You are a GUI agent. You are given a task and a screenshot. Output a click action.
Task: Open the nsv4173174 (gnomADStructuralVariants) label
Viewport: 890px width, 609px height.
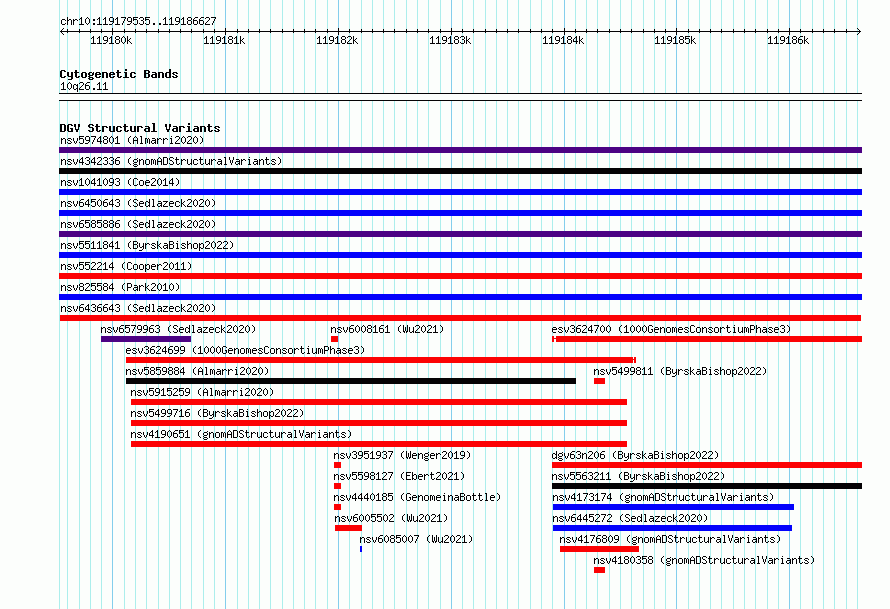tap(663, 497)
